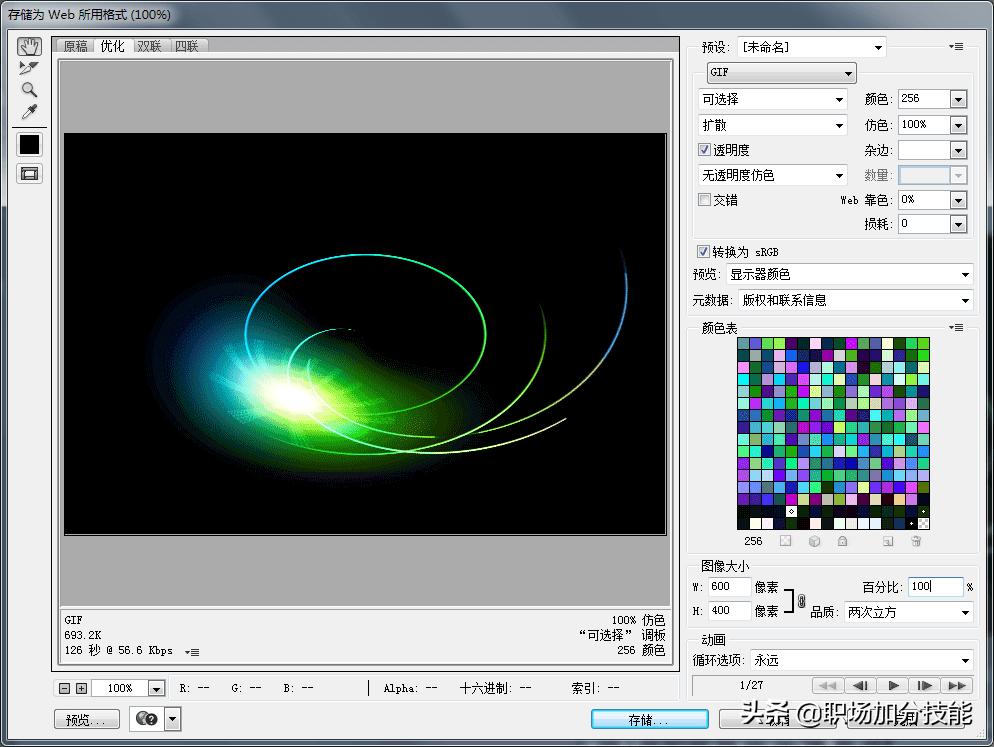994x747 pixels.
Task: Select the Hand tool
Action: pyautogui.click(x=28, y=44)
